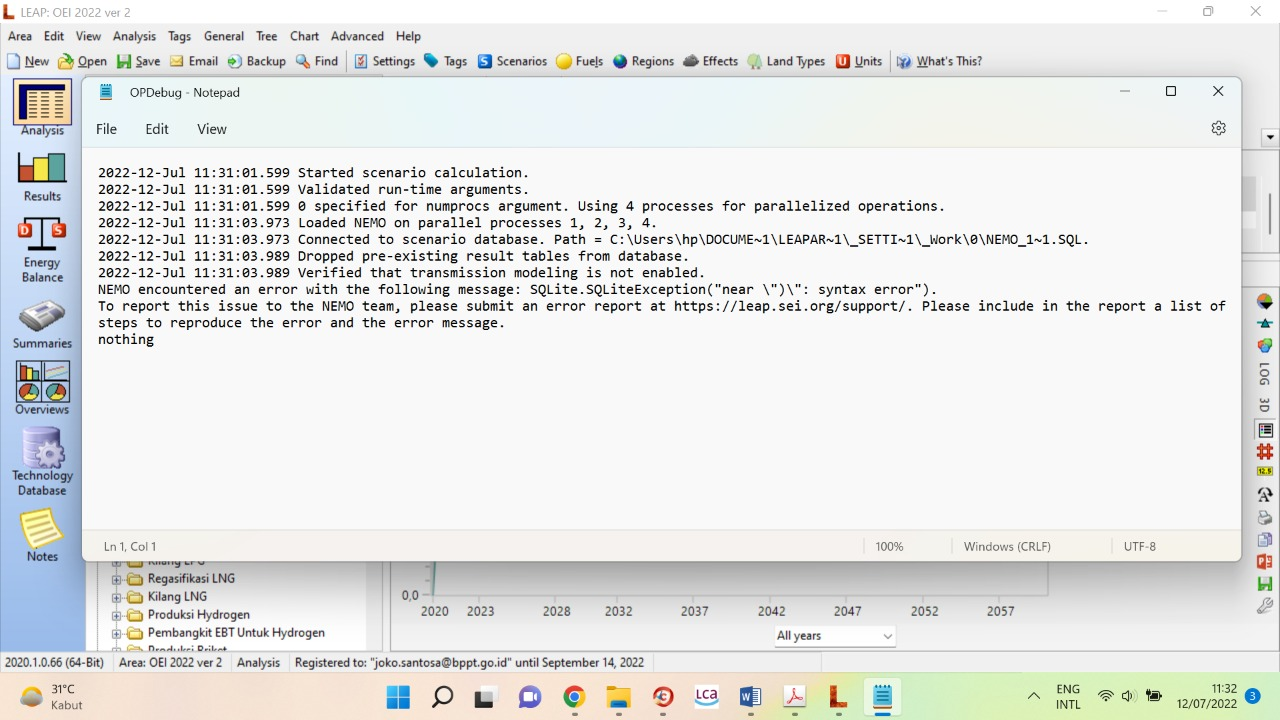Select the Produksi Hydrogen tree branch
The height and width of the screenshot is (720, 1280).
pyautogui.click(x=199, y=615)
